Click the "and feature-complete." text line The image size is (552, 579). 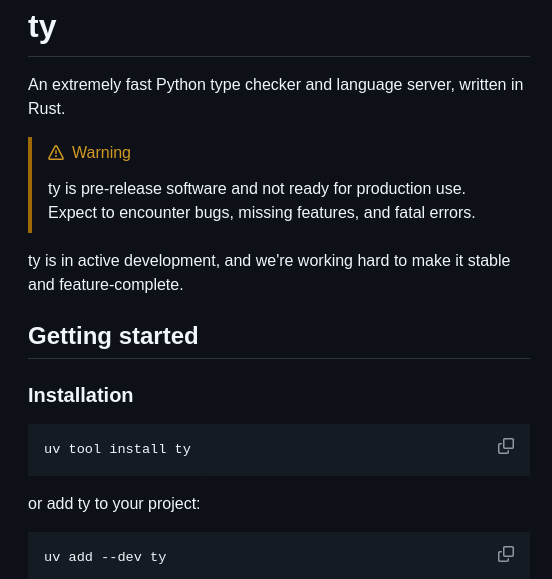pyautogui.click(x=106, y=285)
